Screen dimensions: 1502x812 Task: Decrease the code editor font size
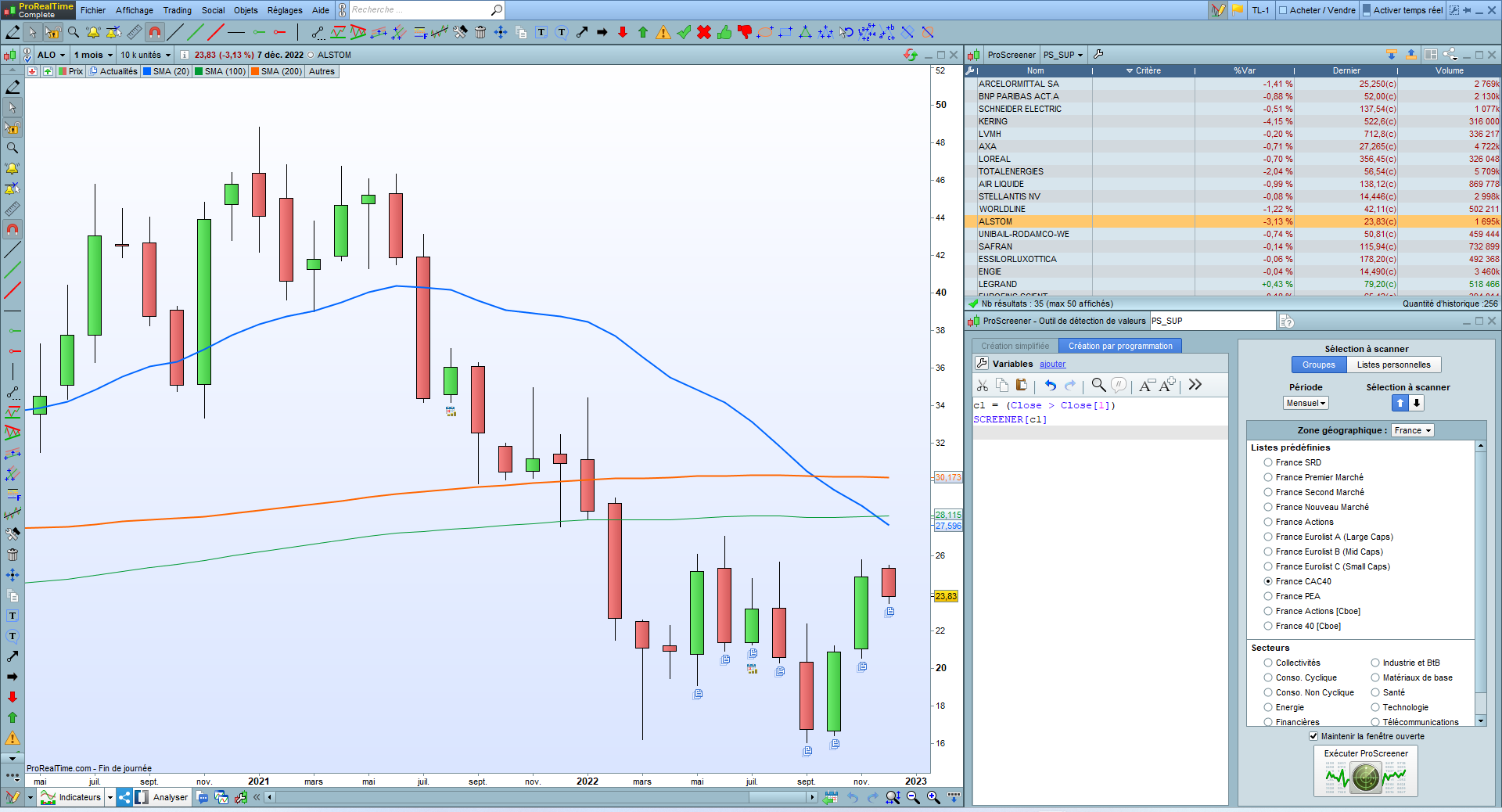(x=1146, y=385)
